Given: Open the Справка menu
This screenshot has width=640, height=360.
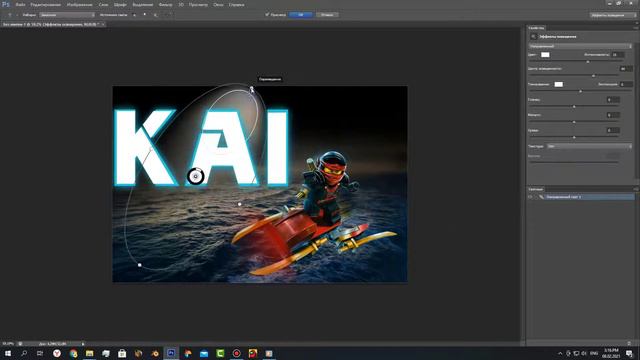Looking at the screenshot, I should (x=236, y=5).
